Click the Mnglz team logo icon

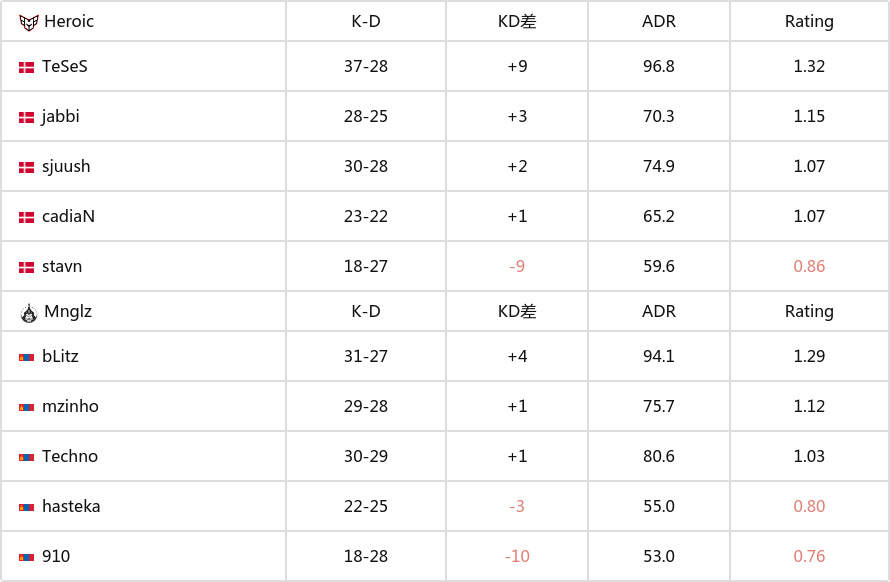tap(28, 313)
